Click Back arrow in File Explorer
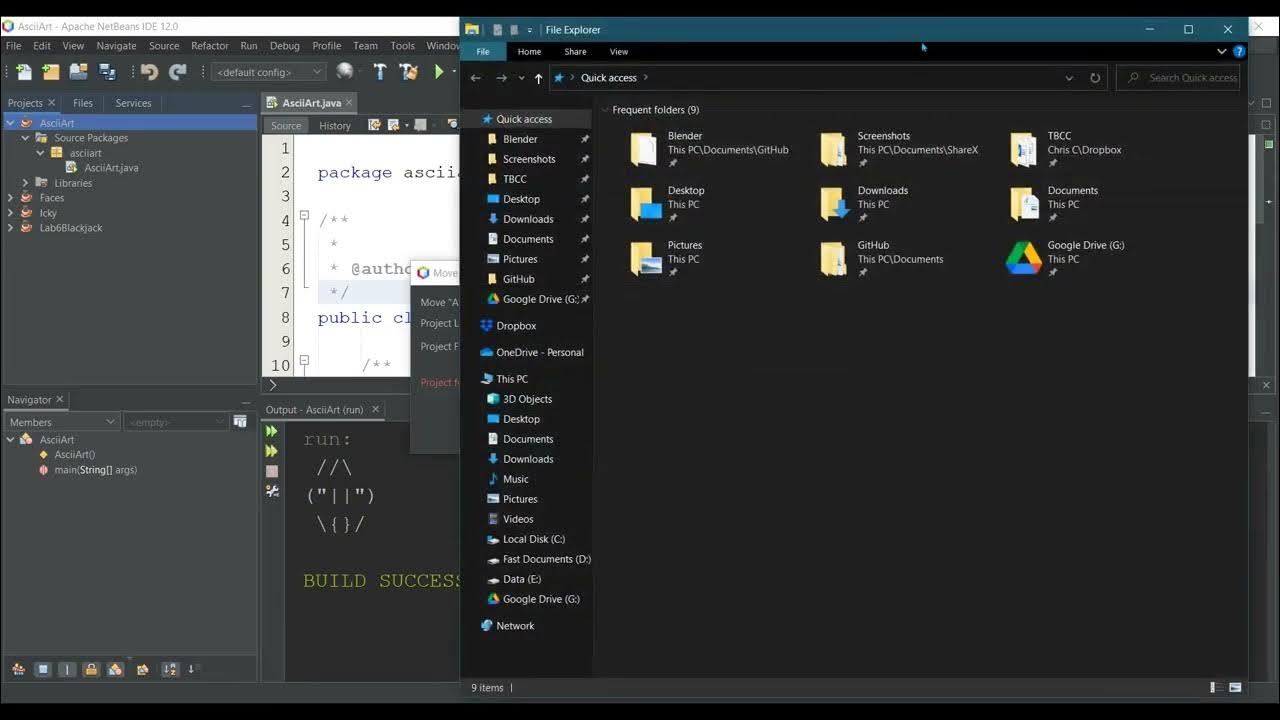 [x=476, y=78]
